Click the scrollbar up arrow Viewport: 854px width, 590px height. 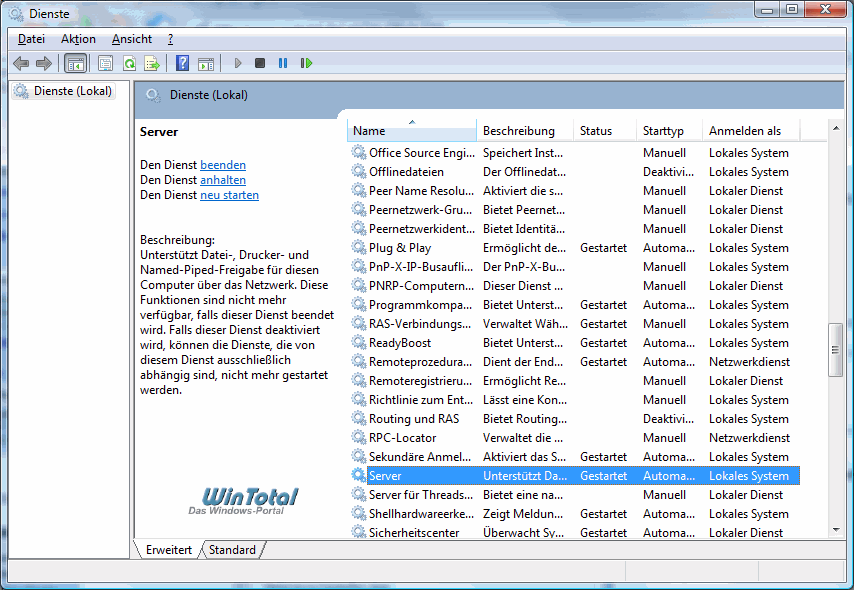(x=835, y=128)
